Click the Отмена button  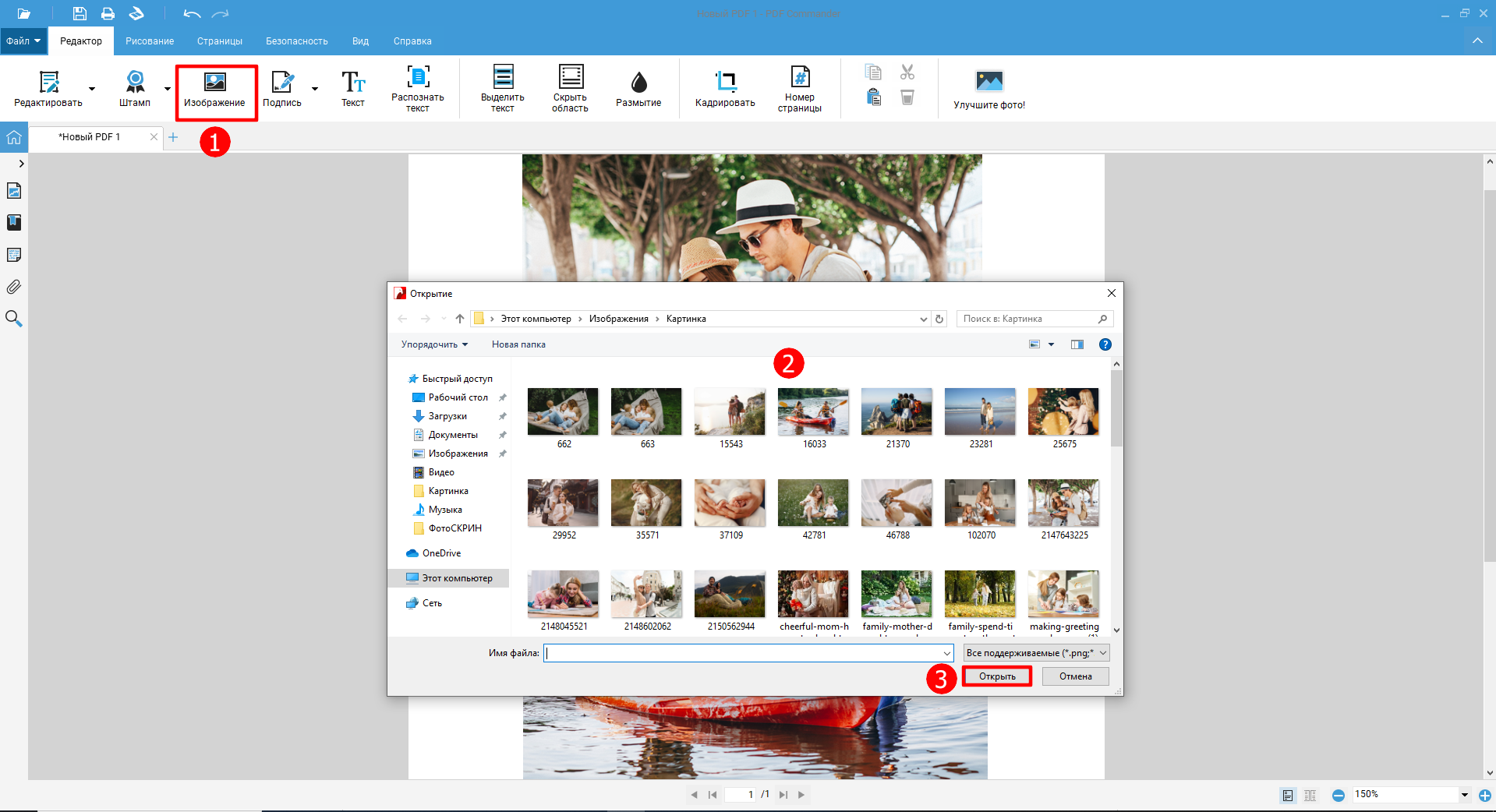click(1075, 676)
